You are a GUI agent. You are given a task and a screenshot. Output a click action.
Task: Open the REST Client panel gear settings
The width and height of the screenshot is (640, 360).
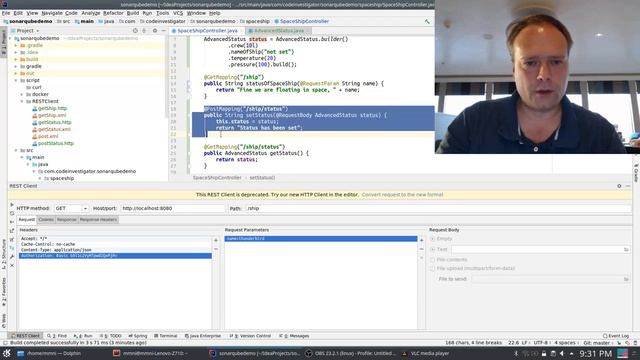619,186
